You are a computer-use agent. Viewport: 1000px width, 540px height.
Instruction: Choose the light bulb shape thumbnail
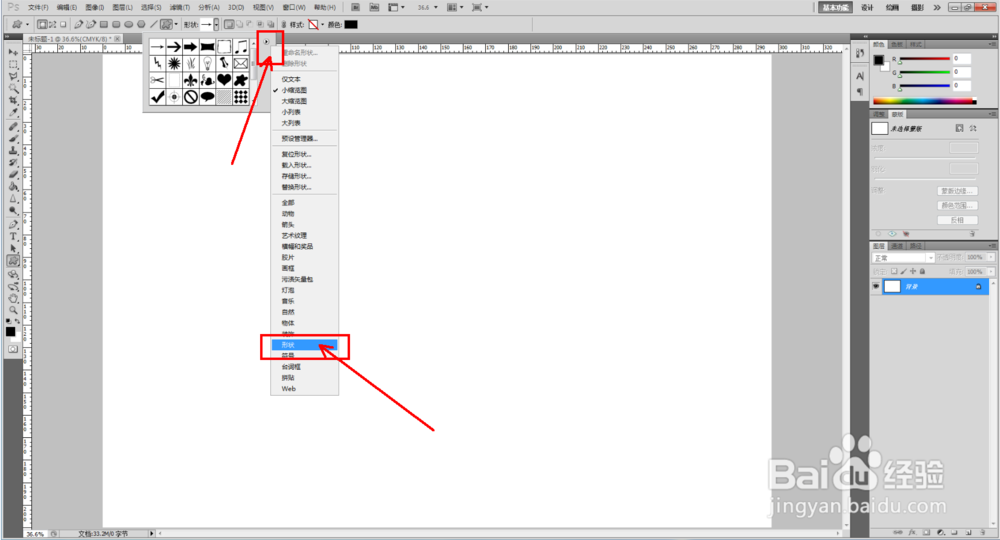pos(207,64)
